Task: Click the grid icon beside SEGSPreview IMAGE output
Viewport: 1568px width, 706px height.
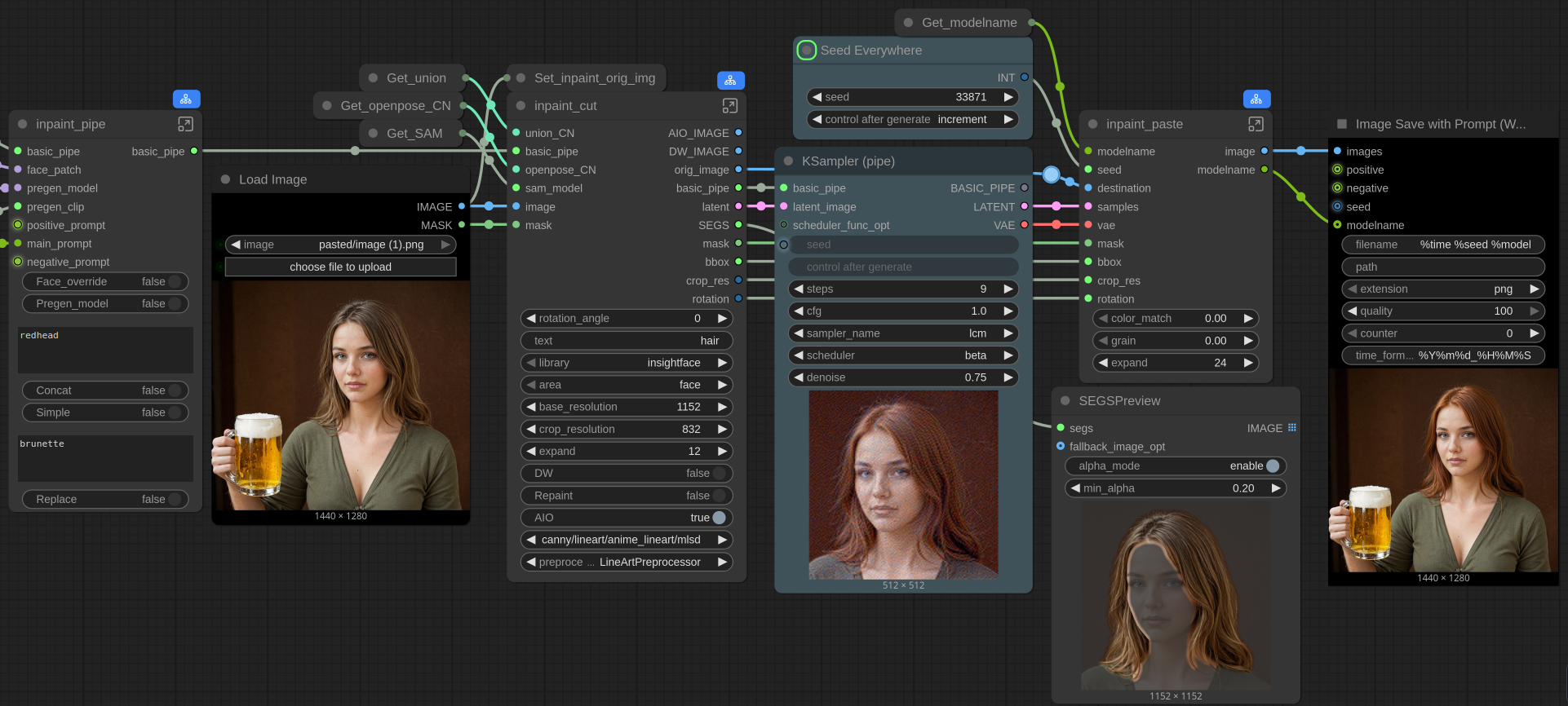Action: [1292, 428]
